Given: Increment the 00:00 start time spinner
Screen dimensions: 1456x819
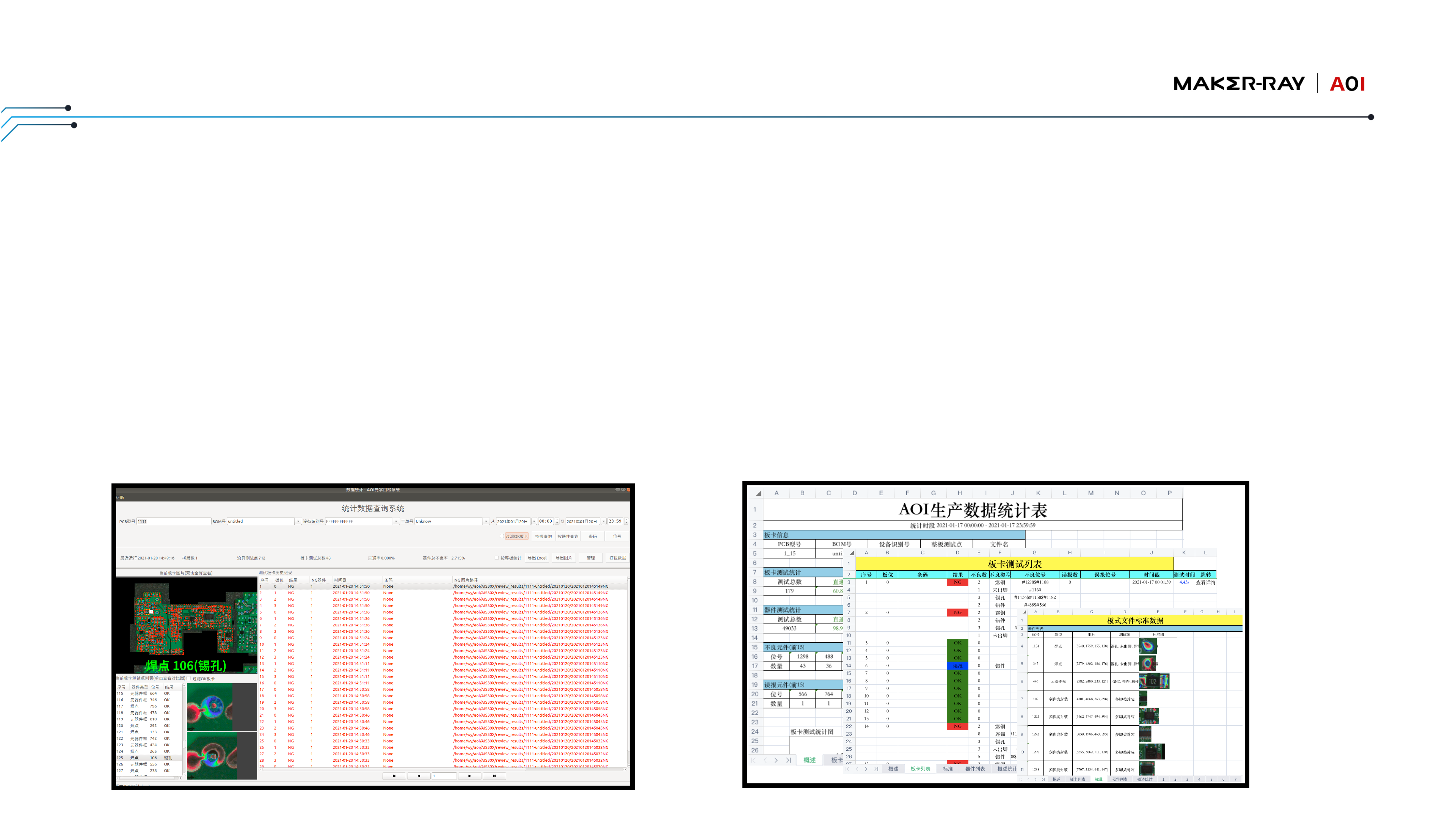Looking at the screenshot, I should 557,519.
